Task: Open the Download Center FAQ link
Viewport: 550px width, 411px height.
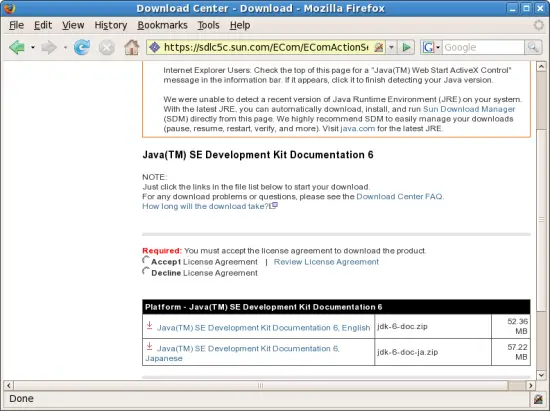Action: [x=399, y=196]
